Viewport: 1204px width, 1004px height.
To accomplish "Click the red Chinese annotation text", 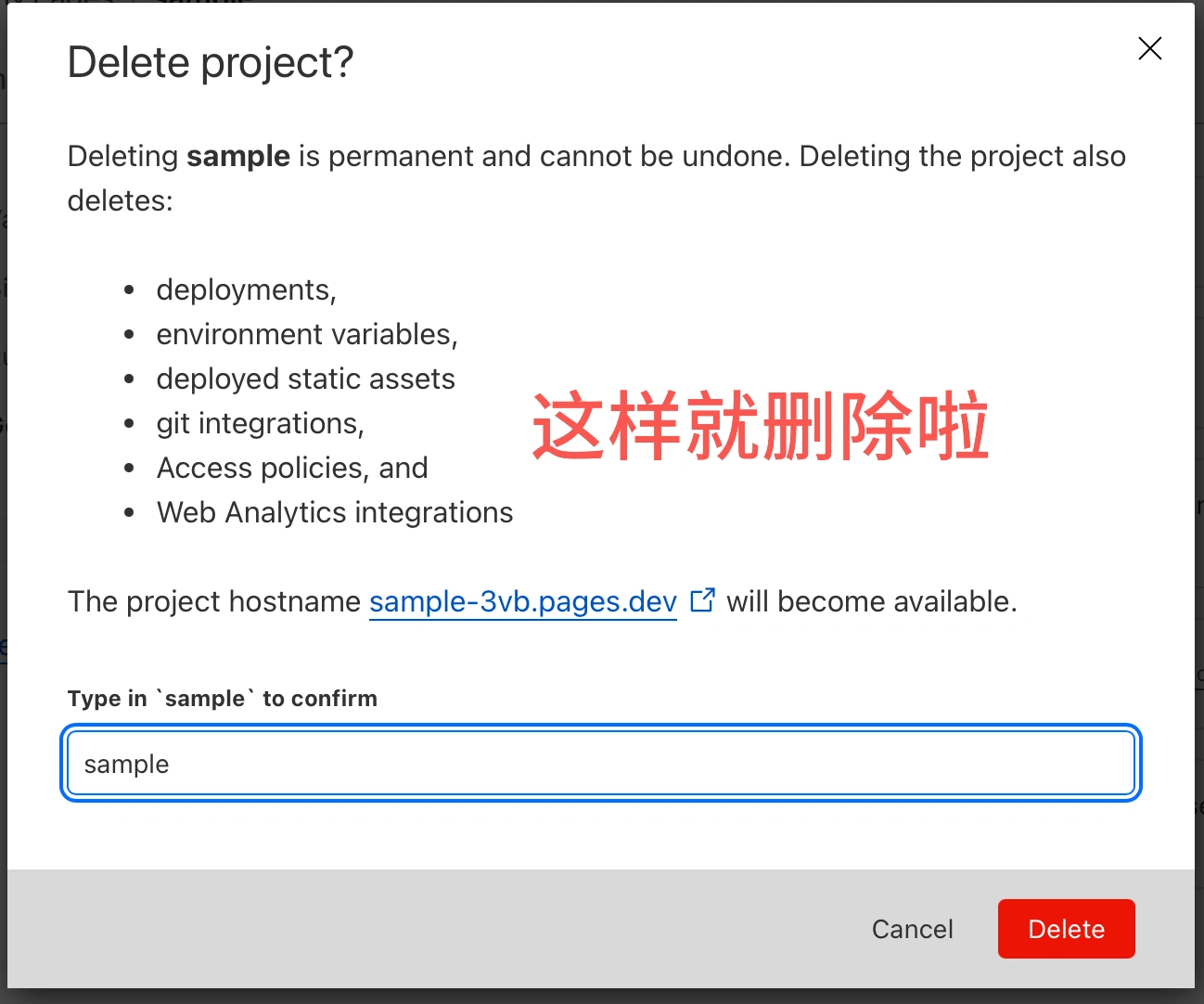I will click(x=760, y=427).
